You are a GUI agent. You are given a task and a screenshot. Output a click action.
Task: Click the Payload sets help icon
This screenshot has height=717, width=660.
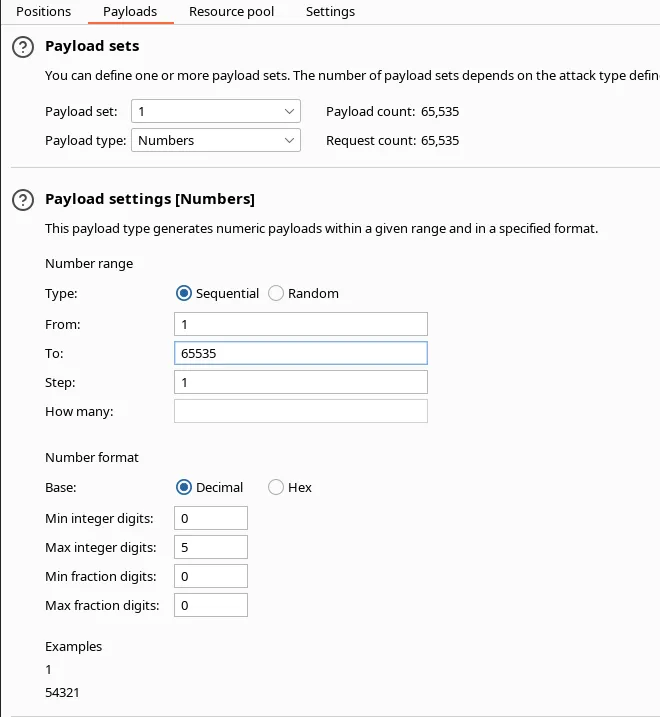[23, 47]
